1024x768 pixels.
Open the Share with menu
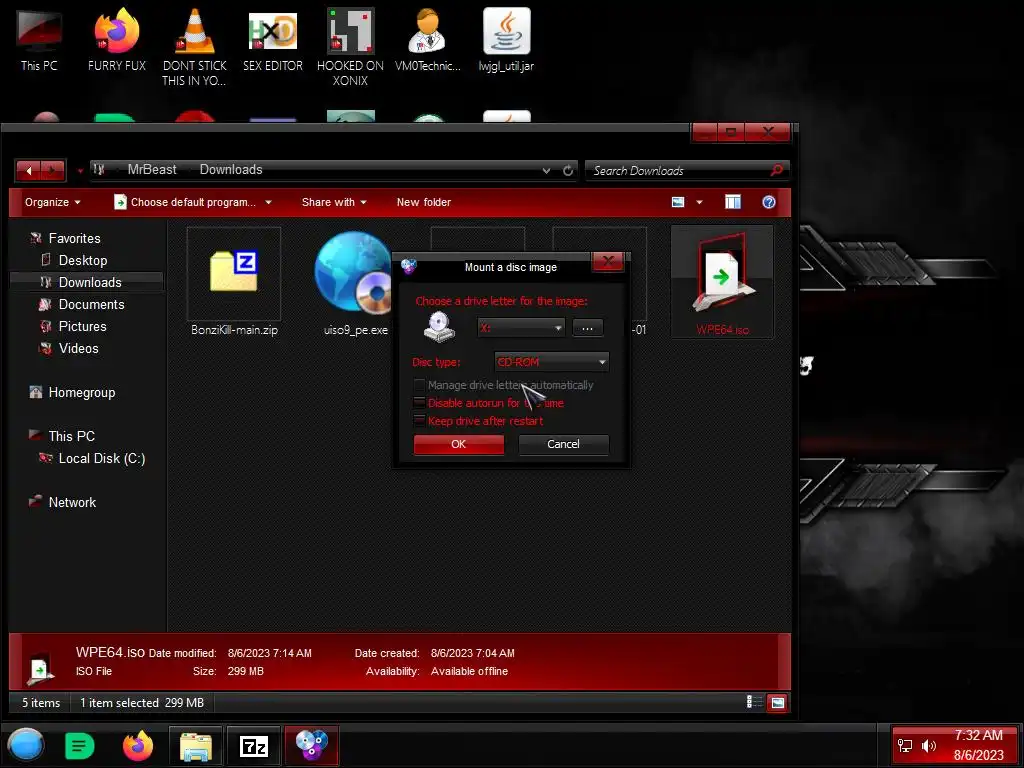[x=334, y=202]
